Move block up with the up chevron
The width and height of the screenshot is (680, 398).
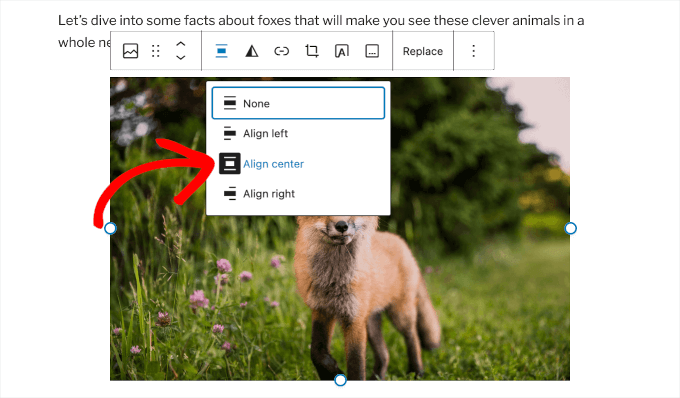point(181,44)
